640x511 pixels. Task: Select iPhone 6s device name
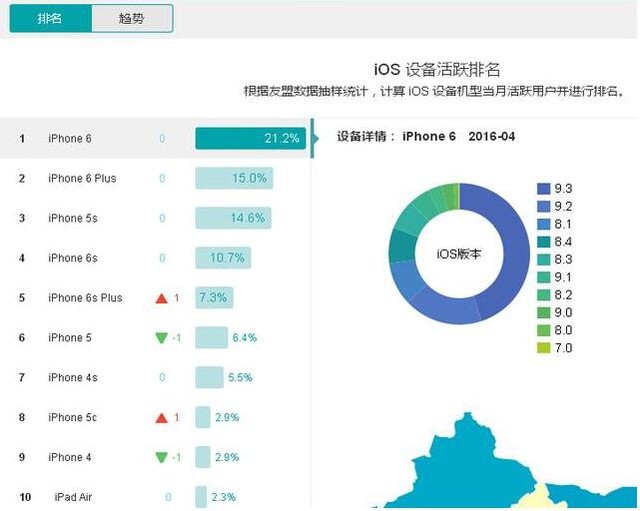pyautogui.click(x=73, y=258)
